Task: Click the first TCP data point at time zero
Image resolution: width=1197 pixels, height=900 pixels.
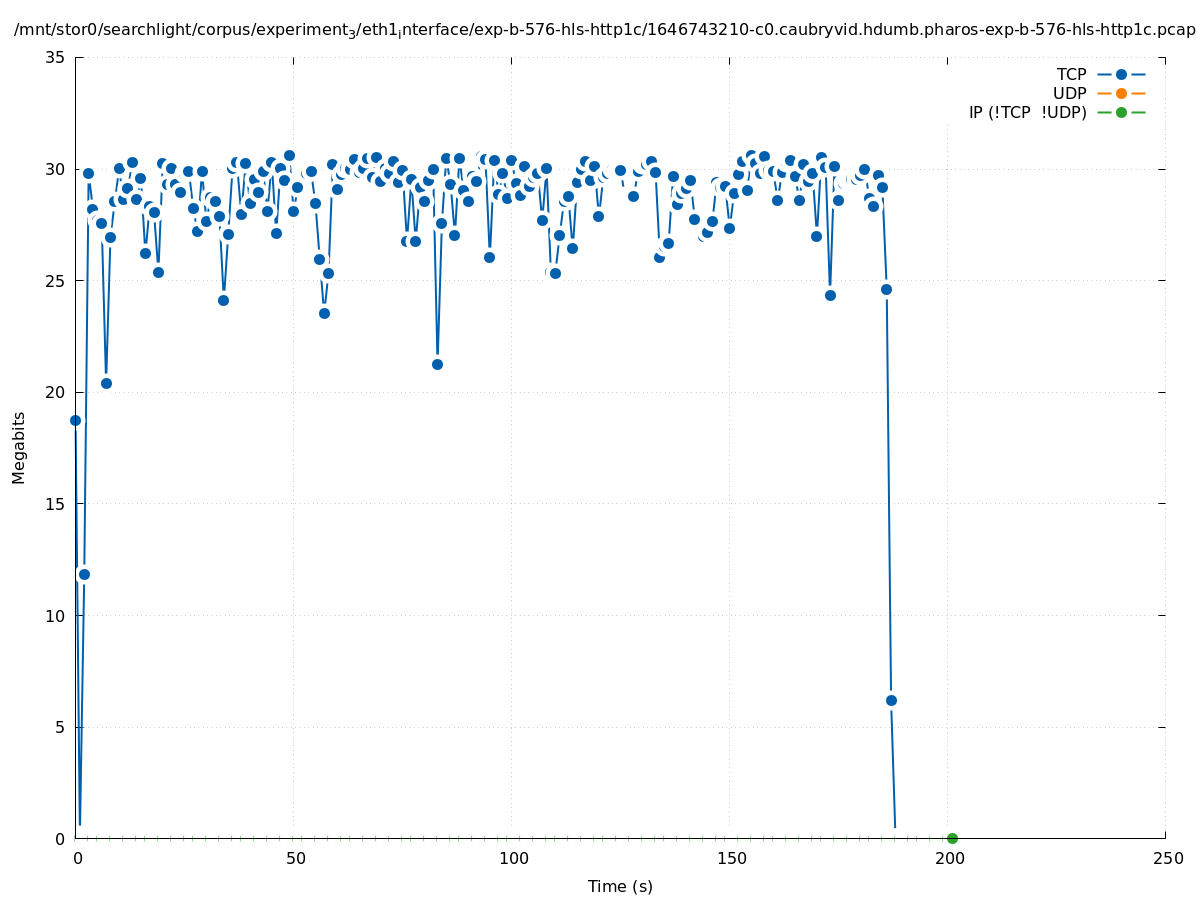Action: (75, 420)
